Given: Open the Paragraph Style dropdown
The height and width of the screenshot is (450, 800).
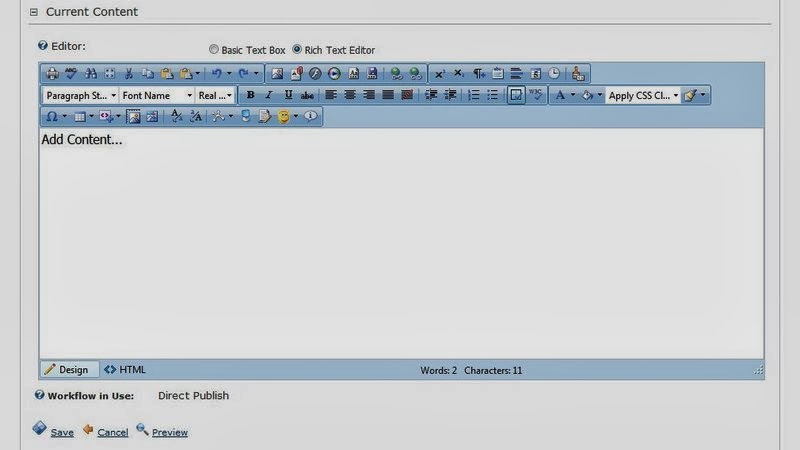Looking at the screenshot, I should (80, 95).
